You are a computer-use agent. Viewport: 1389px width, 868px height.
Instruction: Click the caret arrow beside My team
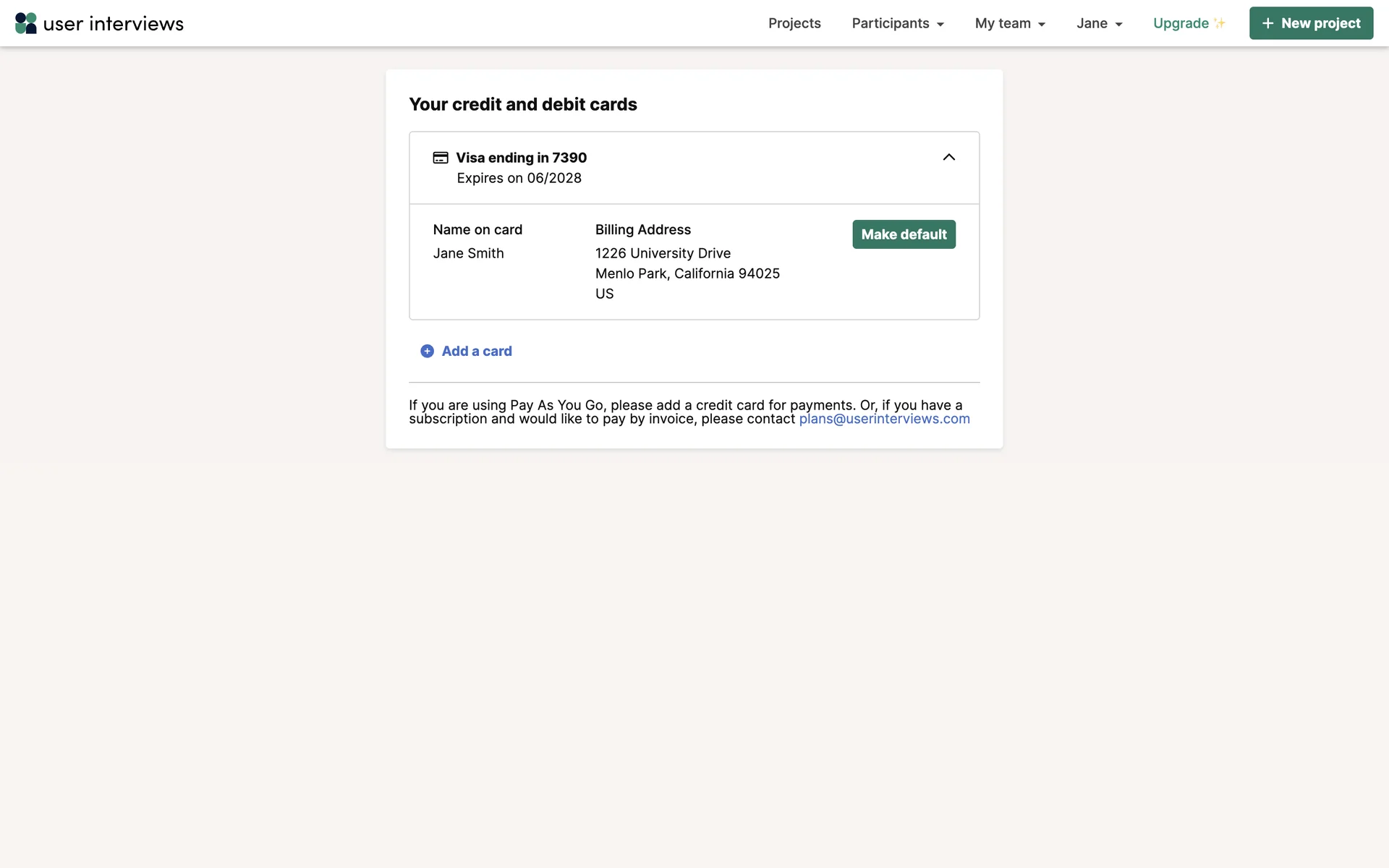click(x=1042, y=25)
